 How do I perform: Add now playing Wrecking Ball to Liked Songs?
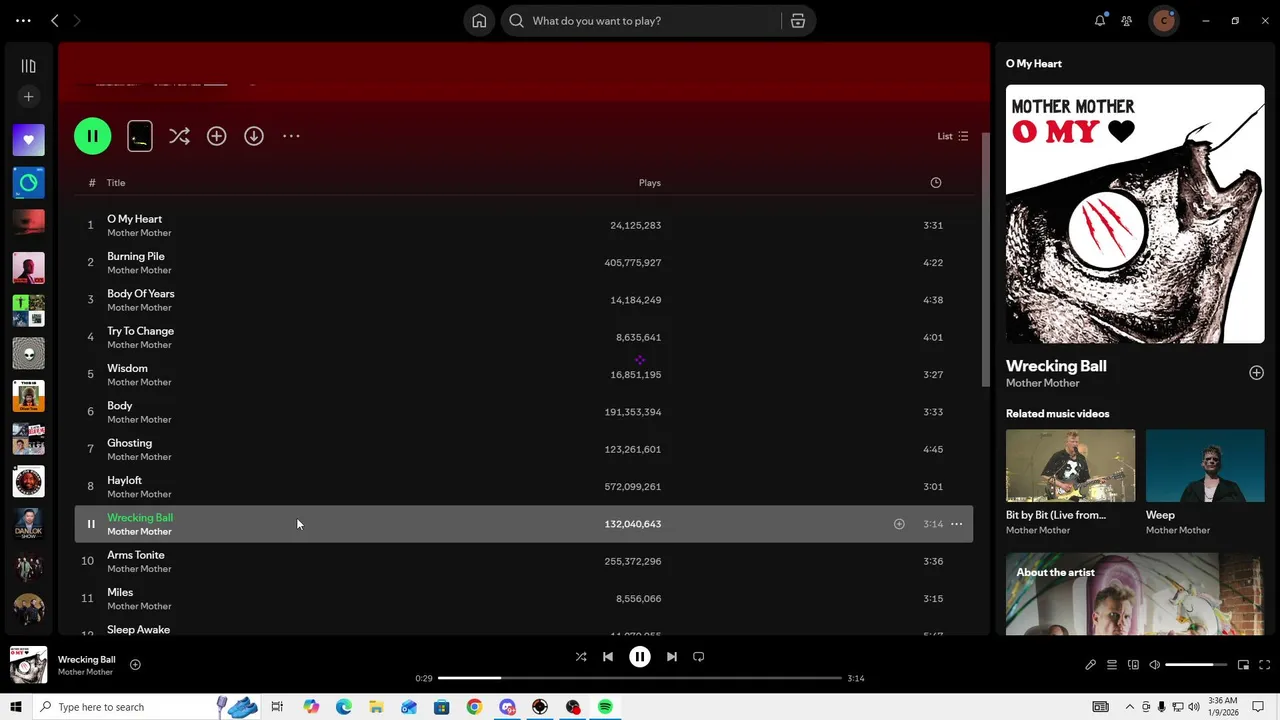[135, 665]
